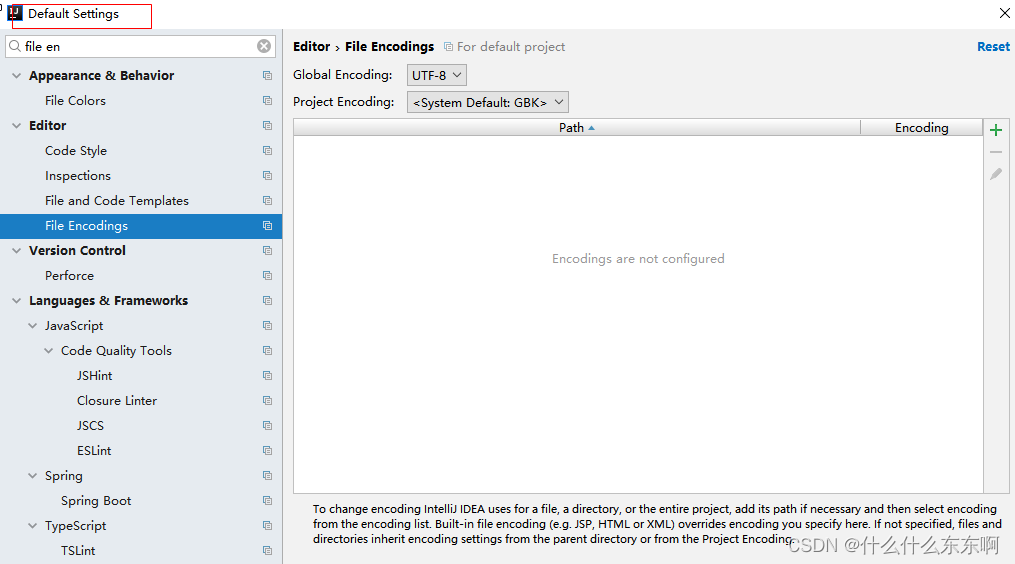This screenshot has height=564, width=1015.
Task: Click the add encoding plus icon
Action: click(x=996, y=130)
